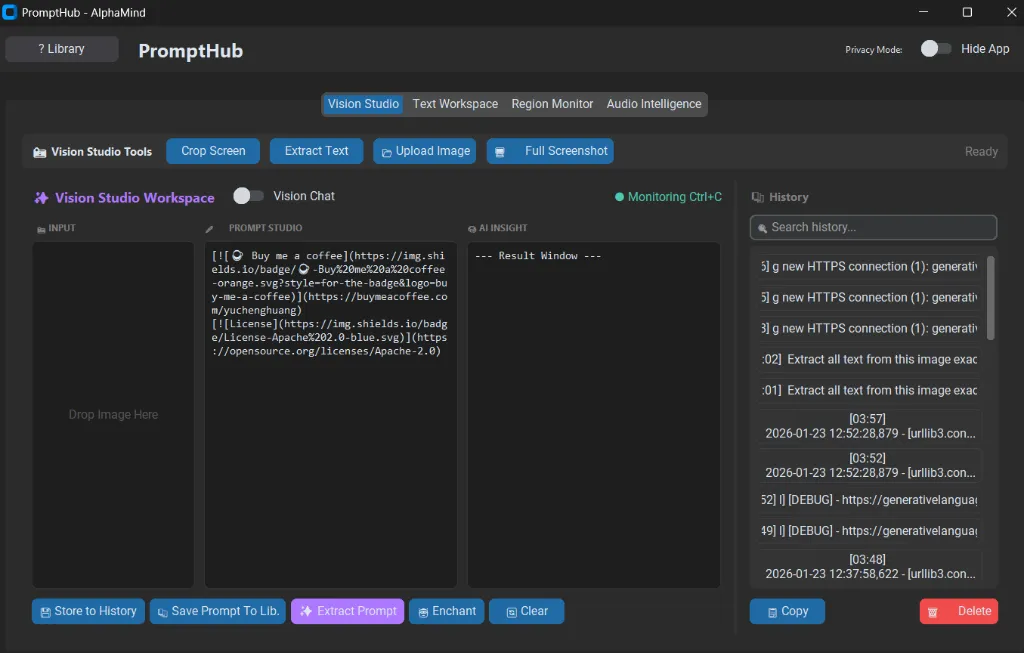
Task: Clear the workspace with Clear button
Action: 526,611
